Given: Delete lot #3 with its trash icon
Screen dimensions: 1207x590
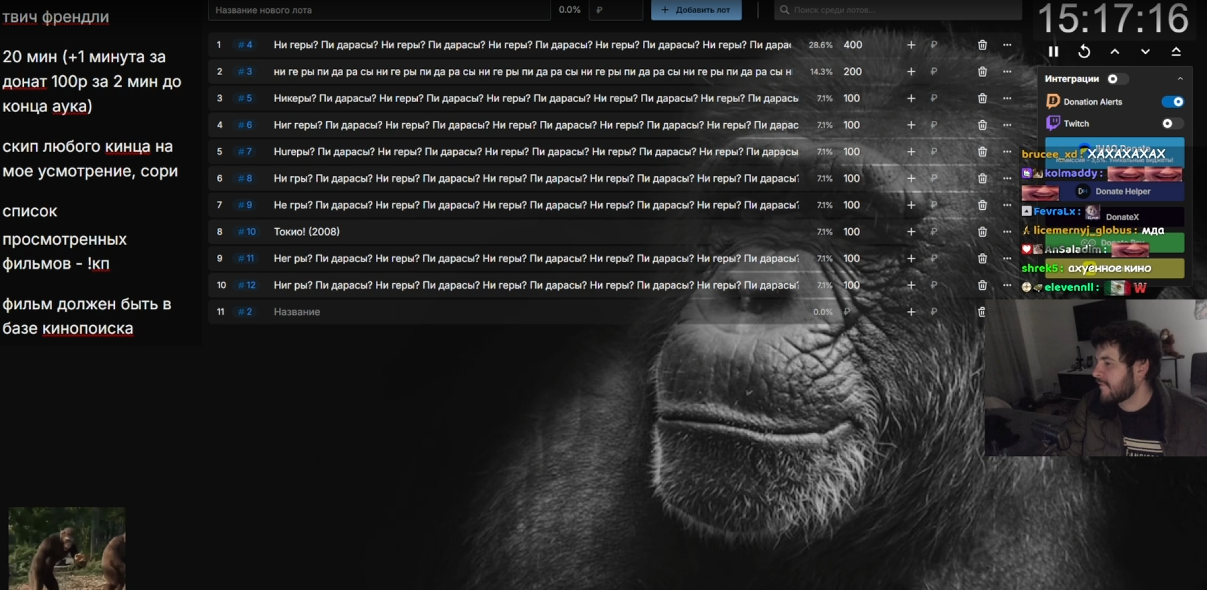Looking at the screenshot, I should point(982,72).
